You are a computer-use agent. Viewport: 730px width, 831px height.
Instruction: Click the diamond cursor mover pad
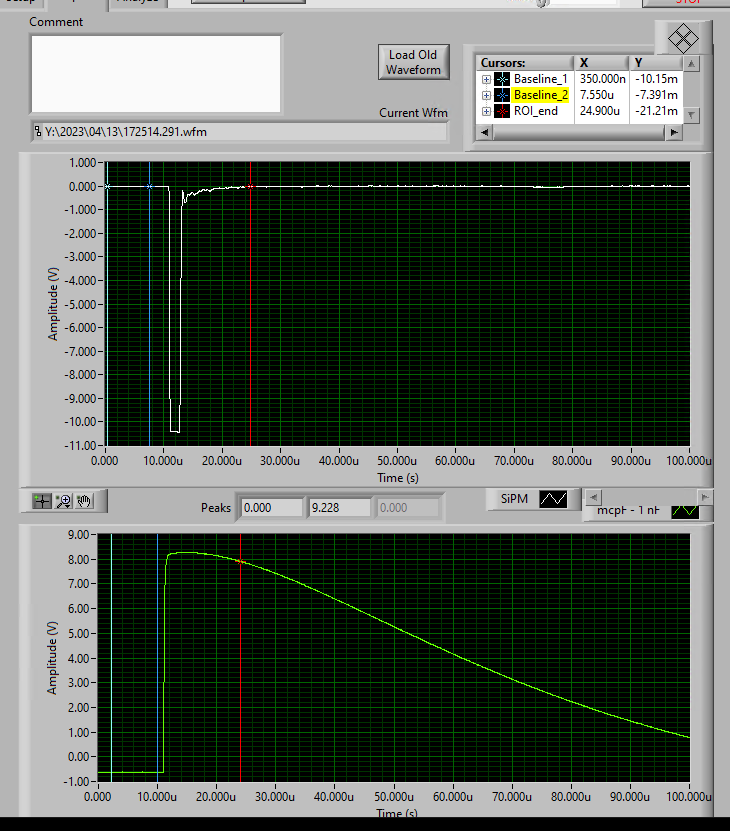pos(683,40)
